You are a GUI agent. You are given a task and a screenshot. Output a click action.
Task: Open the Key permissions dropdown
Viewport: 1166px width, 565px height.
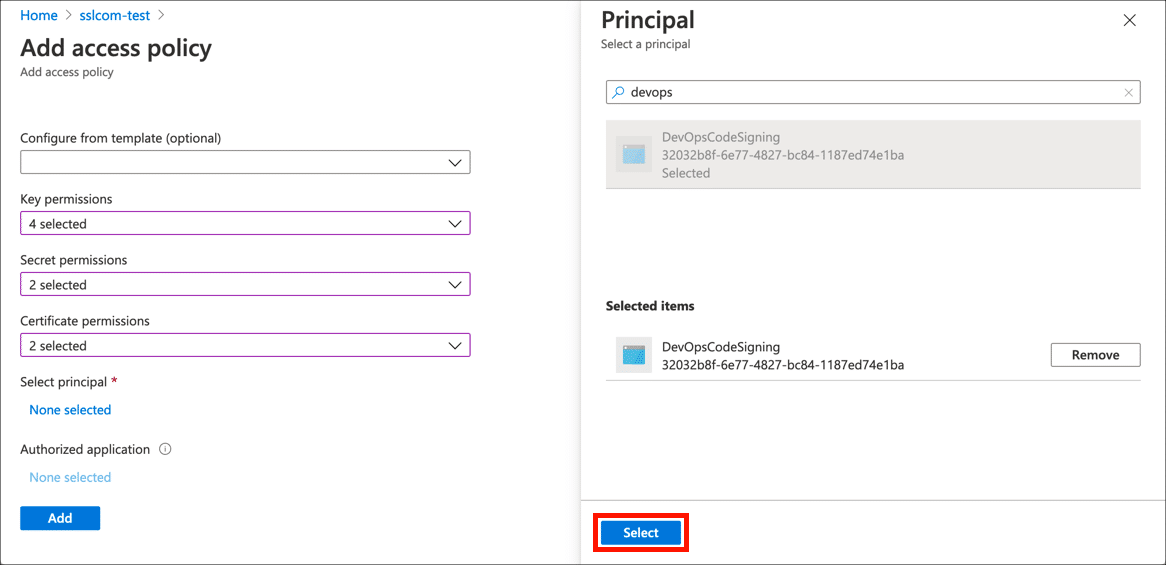tap(245, 224)
